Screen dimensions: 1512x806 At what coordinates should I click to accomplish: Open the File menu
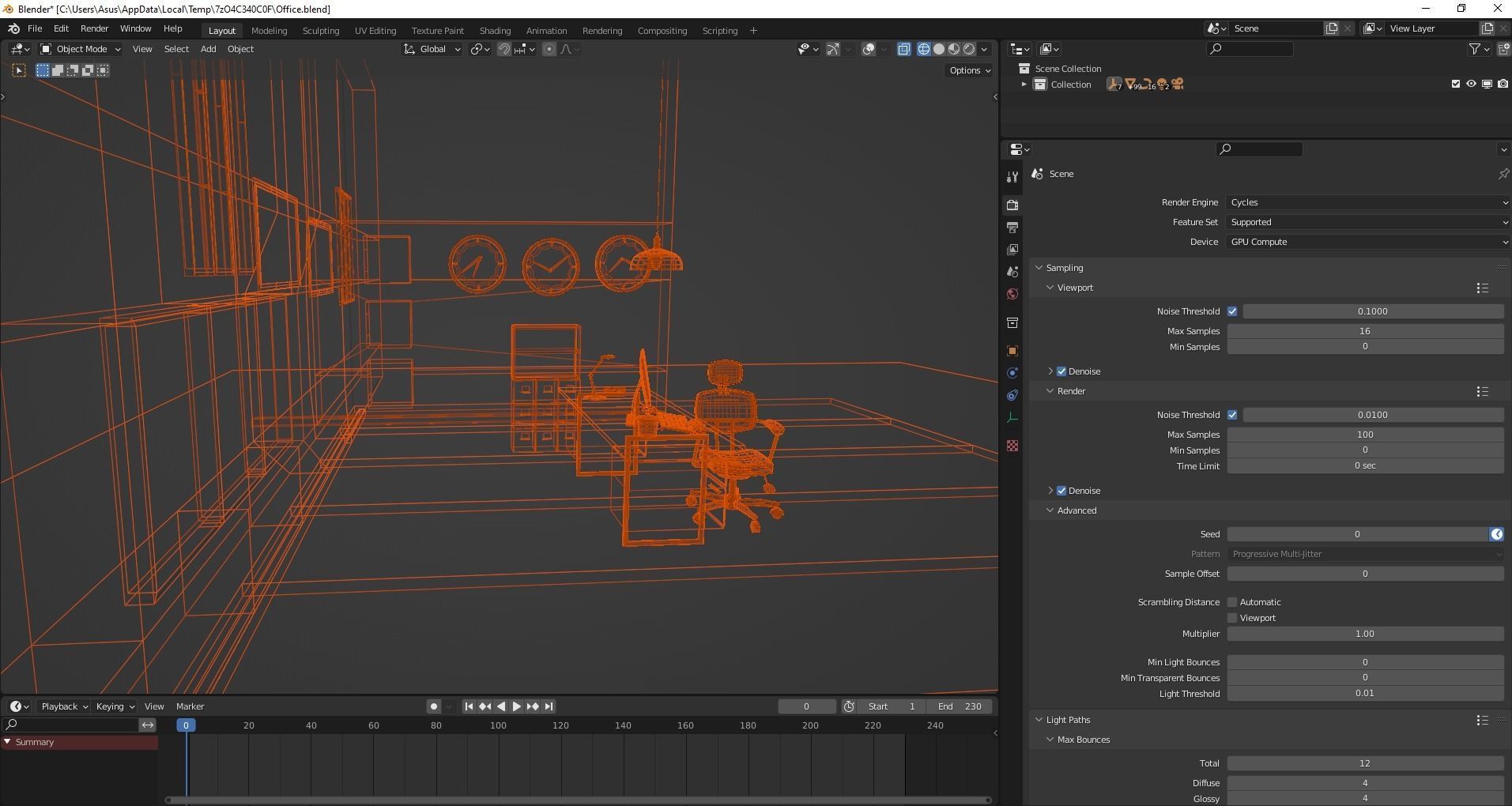click(x=35, y=28)
